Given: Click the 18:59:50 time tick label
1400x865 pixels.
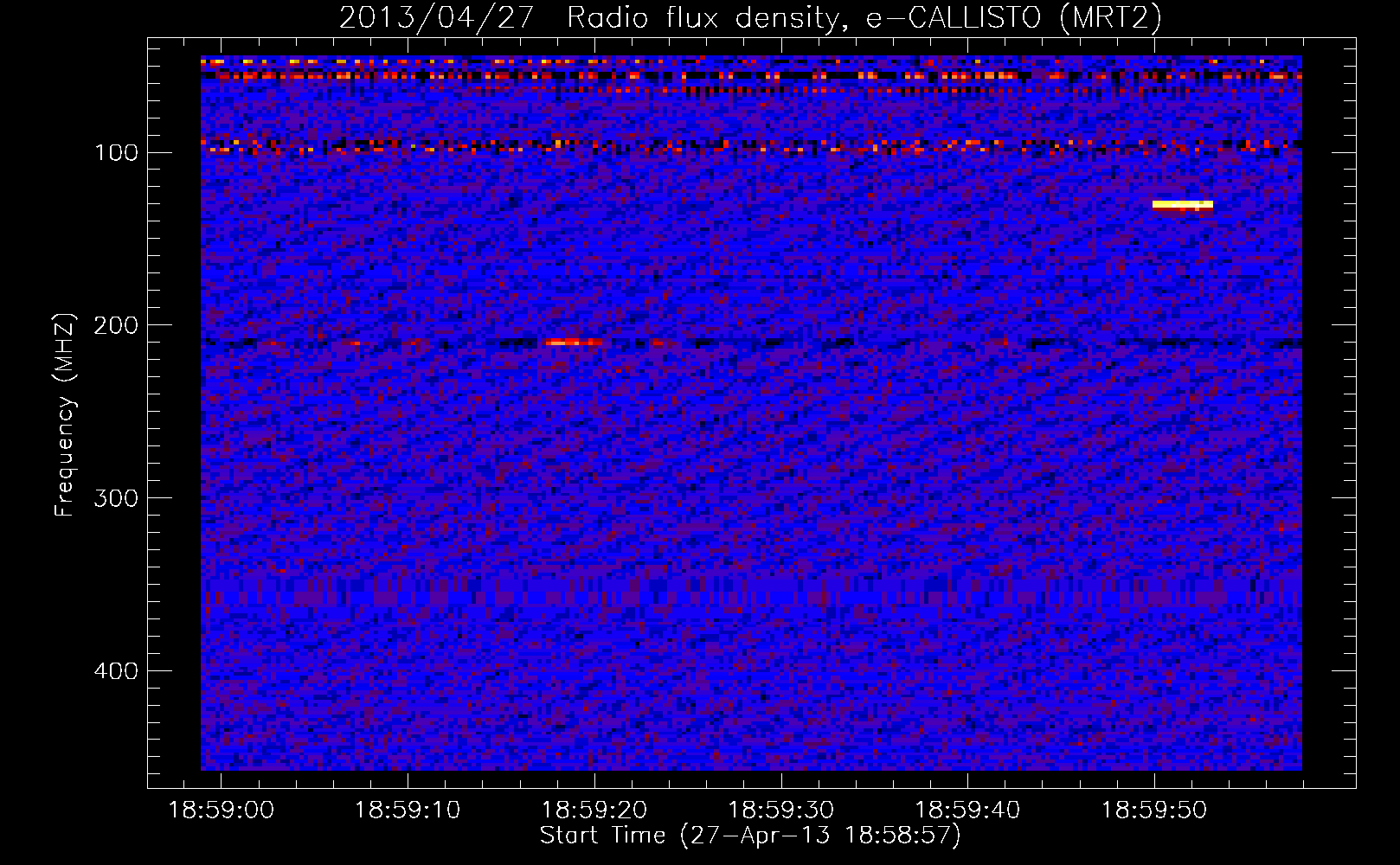Looking at the screenshot, I should tap(1154, 811).
